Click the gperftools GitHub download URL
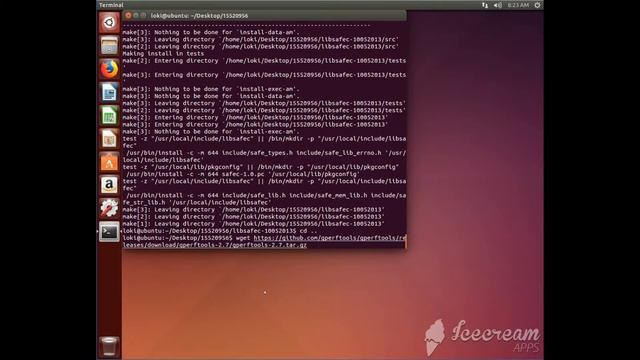640x360 pixels. tap(264, 241)
